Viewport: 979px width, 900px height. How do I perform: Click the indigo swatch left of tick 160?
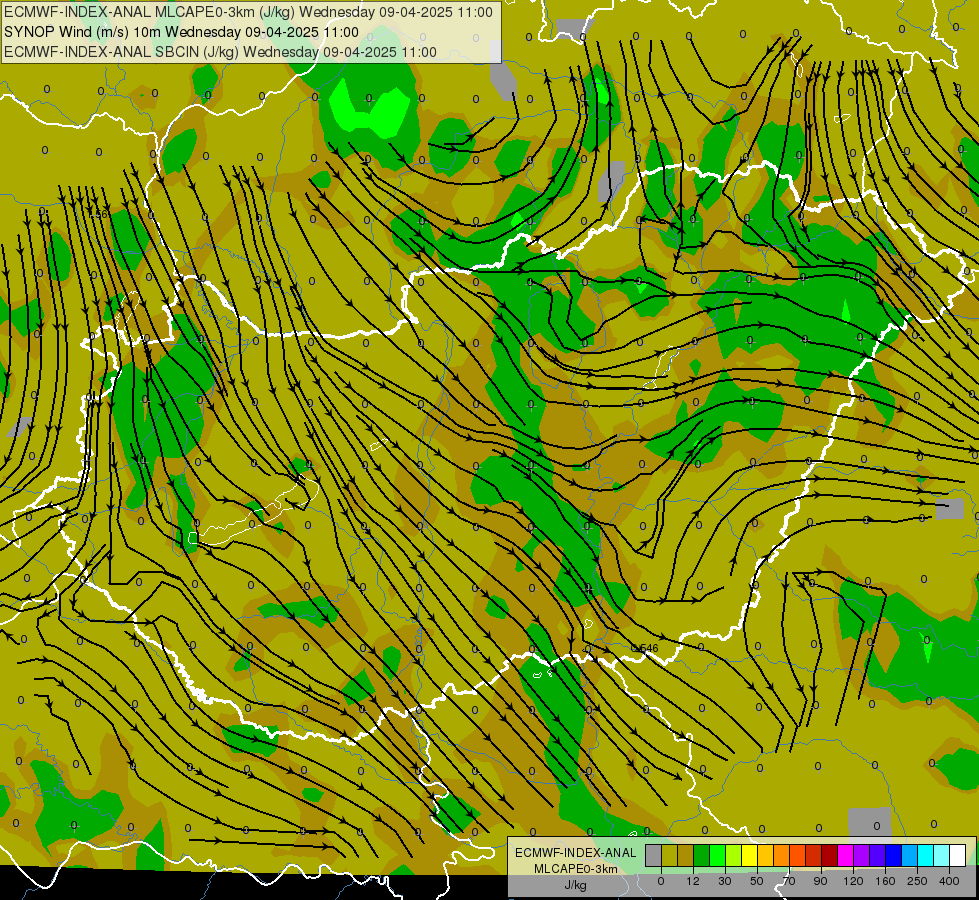coord(878,856)
